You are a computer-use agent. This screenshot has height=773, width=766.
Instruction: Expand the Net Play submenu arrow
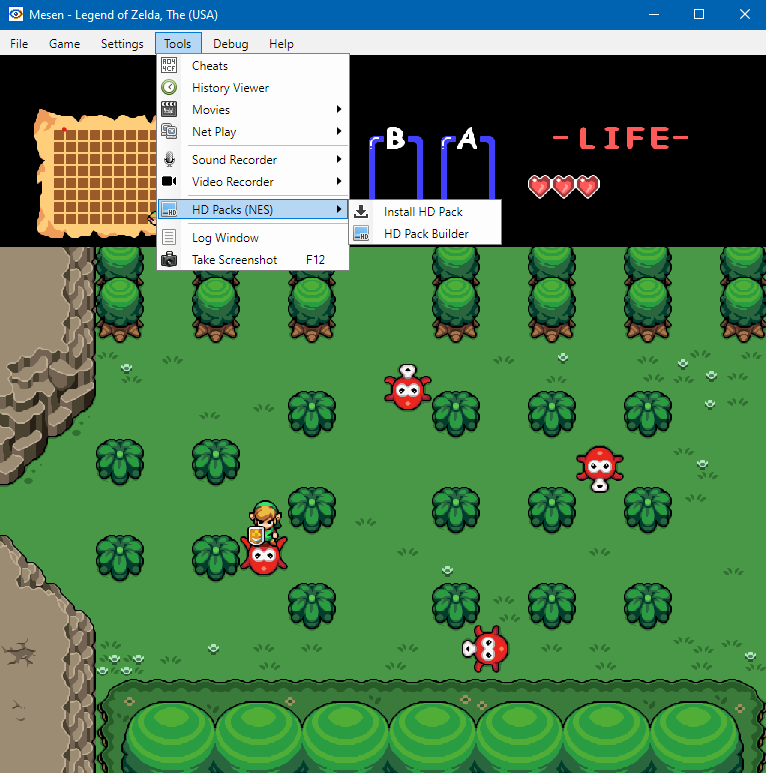(339, 131)
